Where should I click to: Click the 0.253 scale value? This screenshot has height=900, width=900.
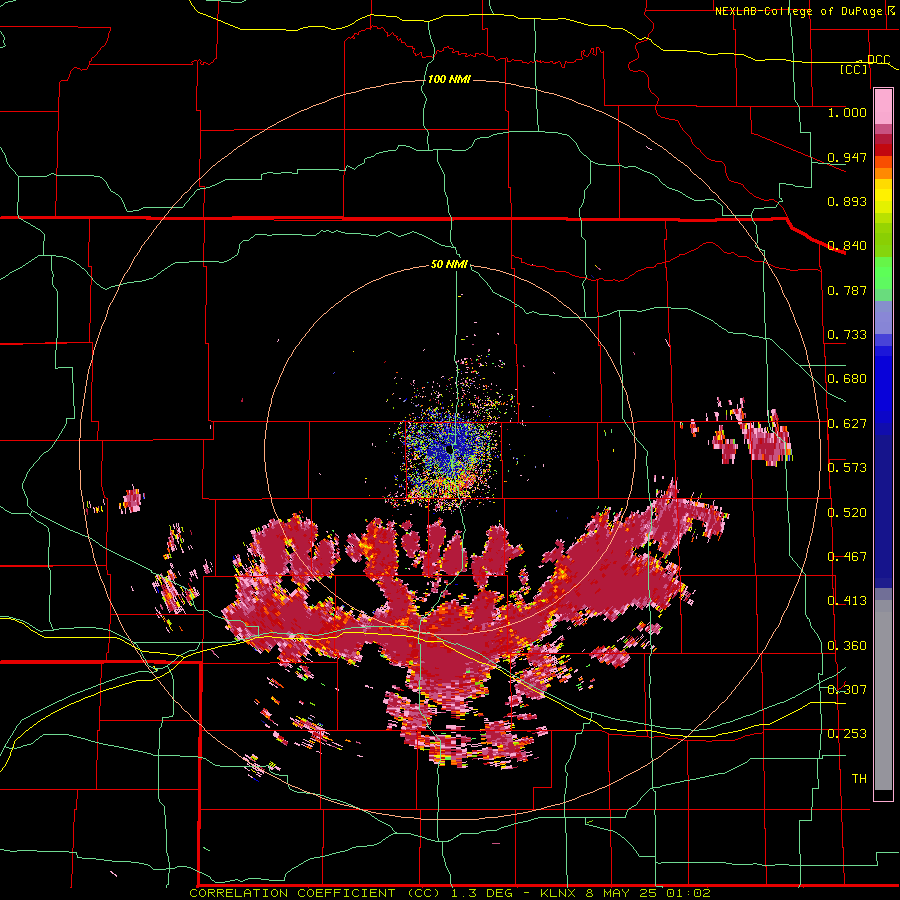(x=847, y=734)
